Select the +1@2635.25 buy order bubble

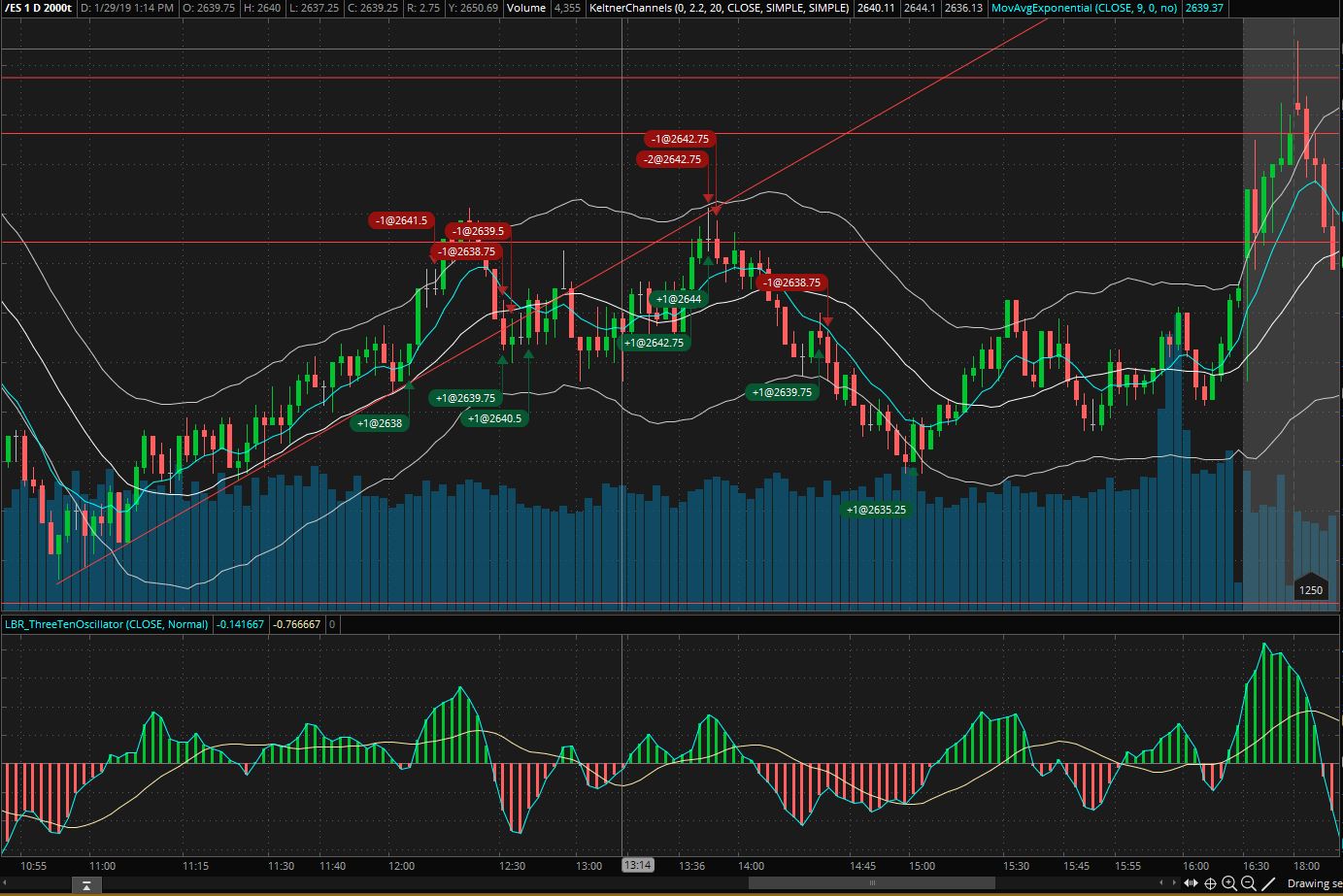coord(876,510)
